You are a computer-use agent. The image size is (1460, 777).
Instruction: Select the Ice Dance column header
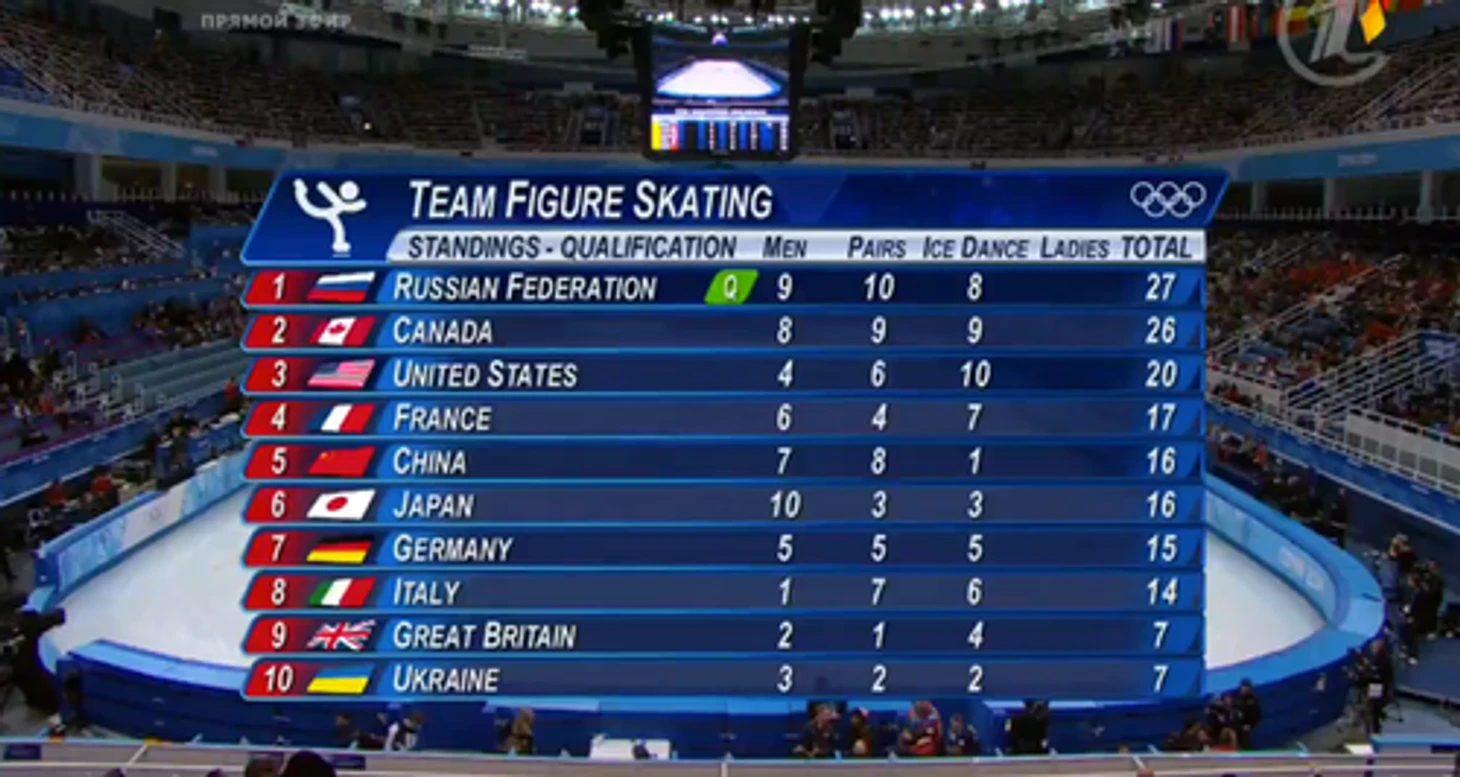975,248
